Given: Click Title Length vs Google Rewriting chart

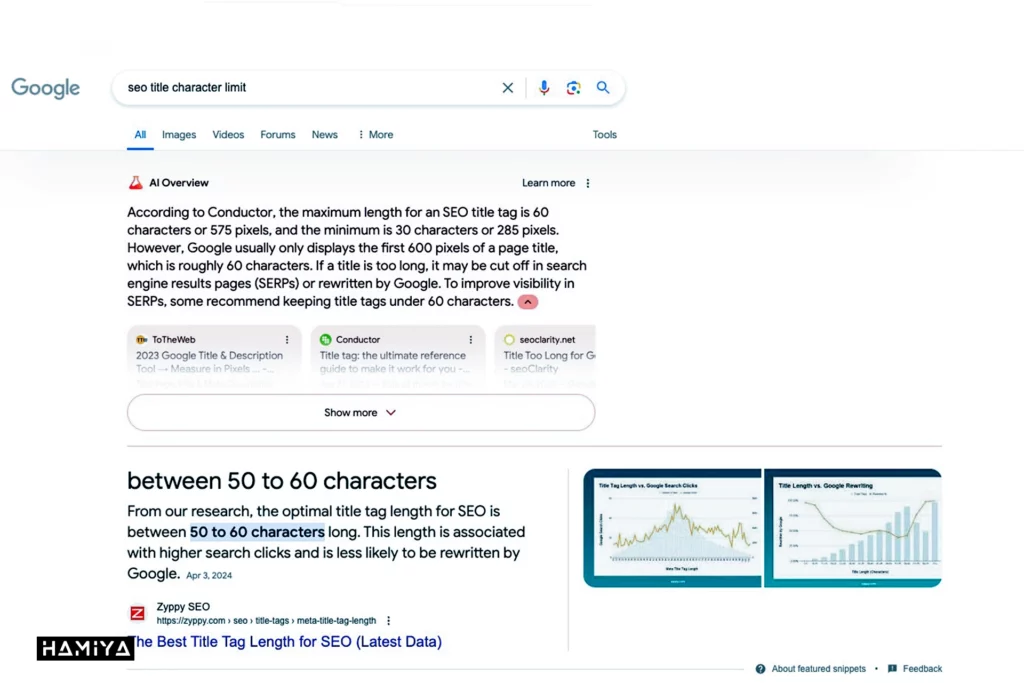Looking at the screenshot, I should tap(853, 528).
